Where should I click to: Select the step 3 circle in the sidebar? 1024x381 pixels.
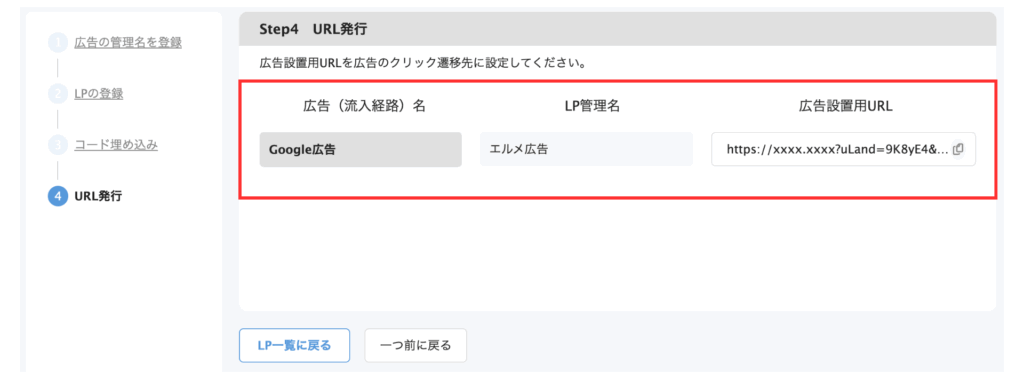(57, 145)
